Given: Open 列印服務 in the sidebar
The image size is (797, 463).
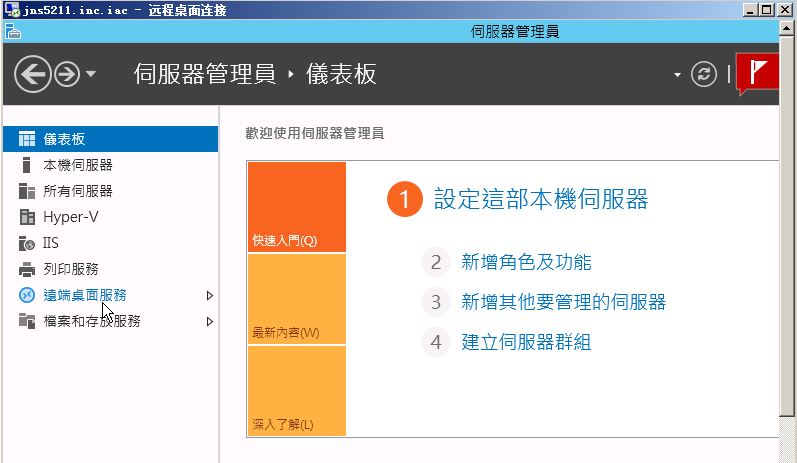Looking at the screenshot, I should [x=111, y=269].
